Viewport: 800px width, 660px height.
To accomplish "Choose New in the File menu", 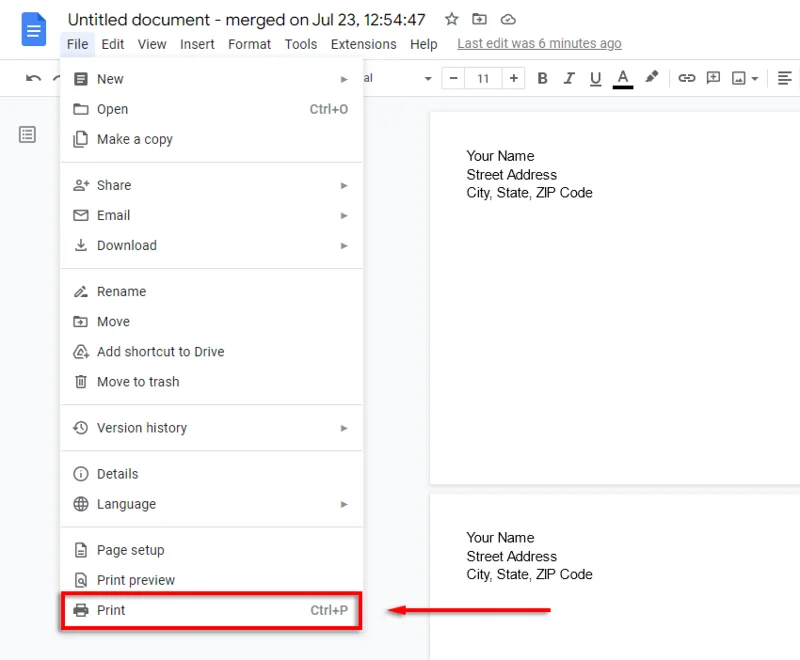I will coord(211,79).
